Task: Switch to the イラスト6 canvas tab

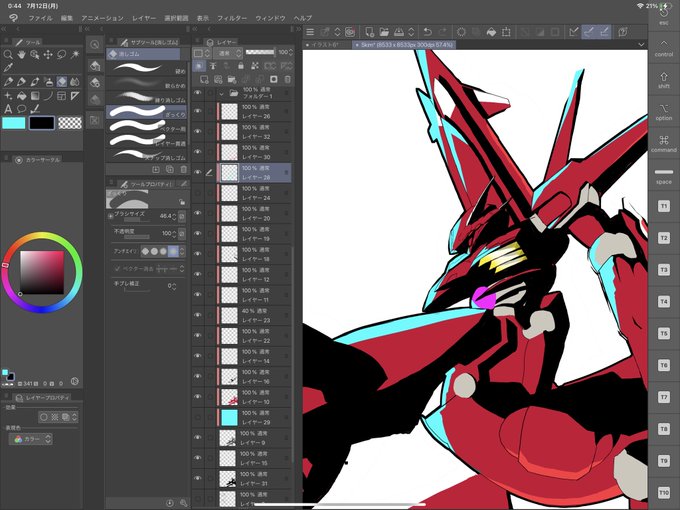Action: (x=327, y=44)
